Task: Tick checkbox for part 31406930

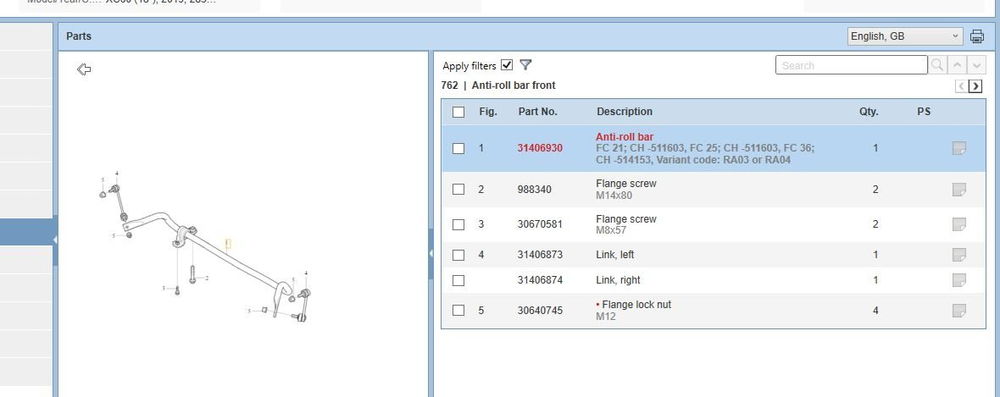Action: (x=458, y=148)
